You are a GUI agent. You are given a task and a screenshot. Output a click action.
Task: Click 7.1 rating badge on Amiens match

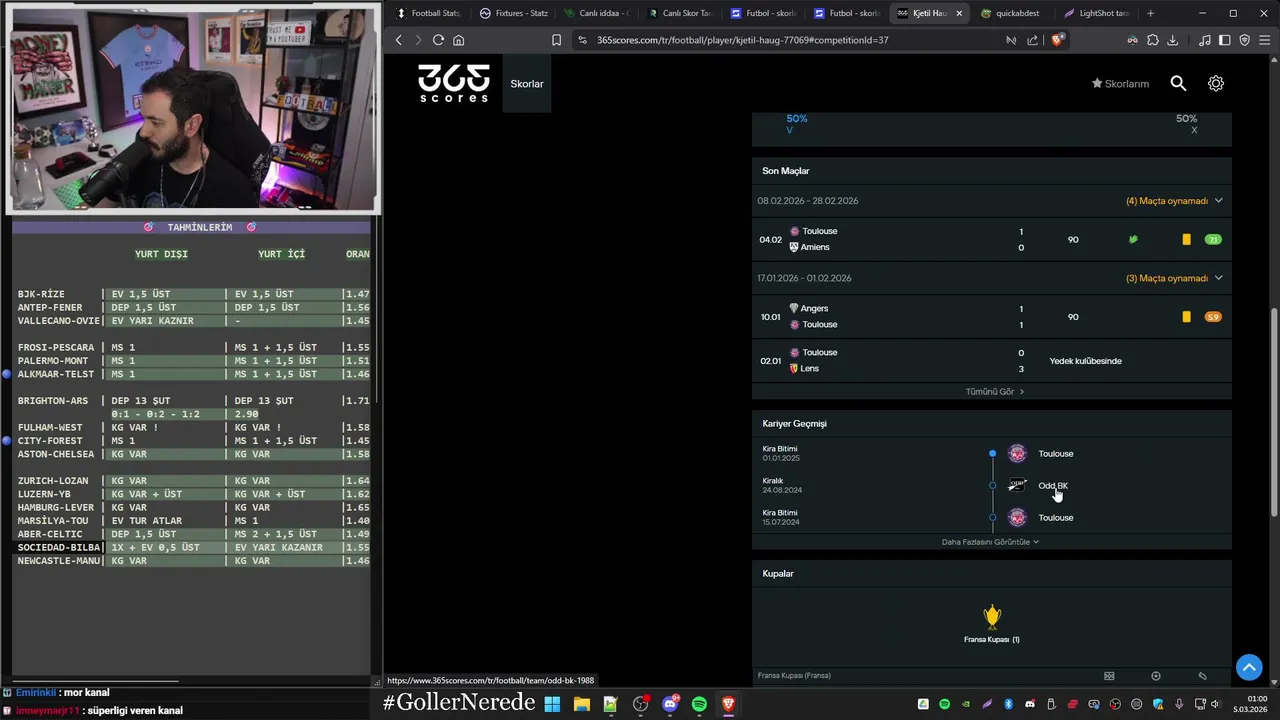(1213, 240)
